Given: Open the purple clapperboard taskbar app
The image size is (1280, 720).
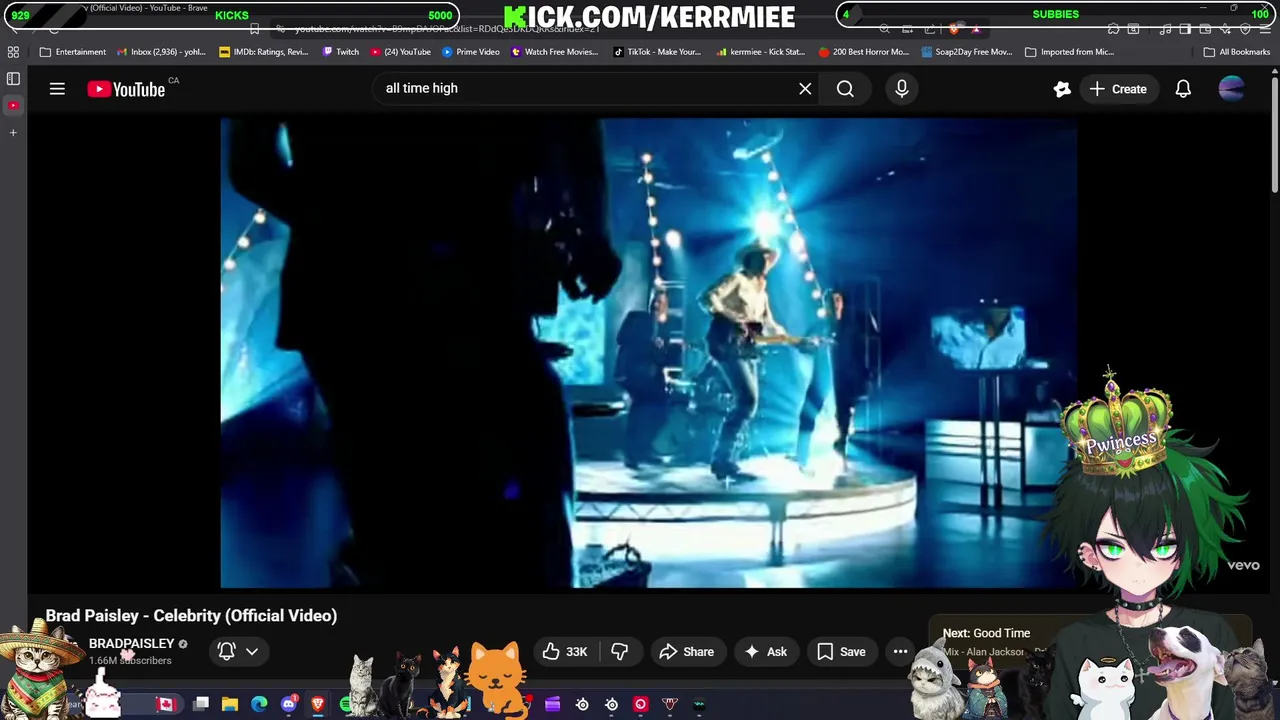Looking at the screenshot, I should (552, 705).
